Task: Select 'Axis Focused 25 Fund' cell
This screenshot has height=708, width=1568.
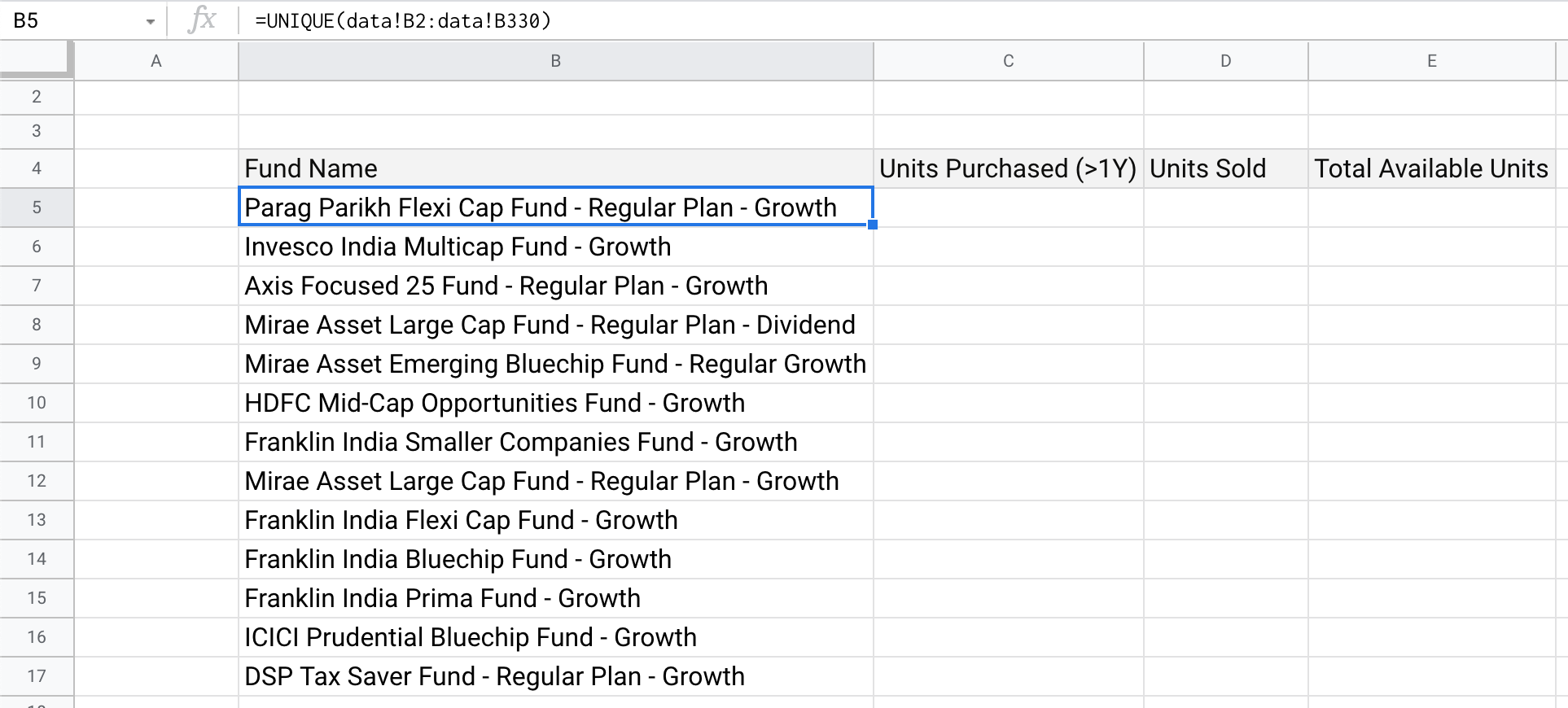Action: click(556, 286)
